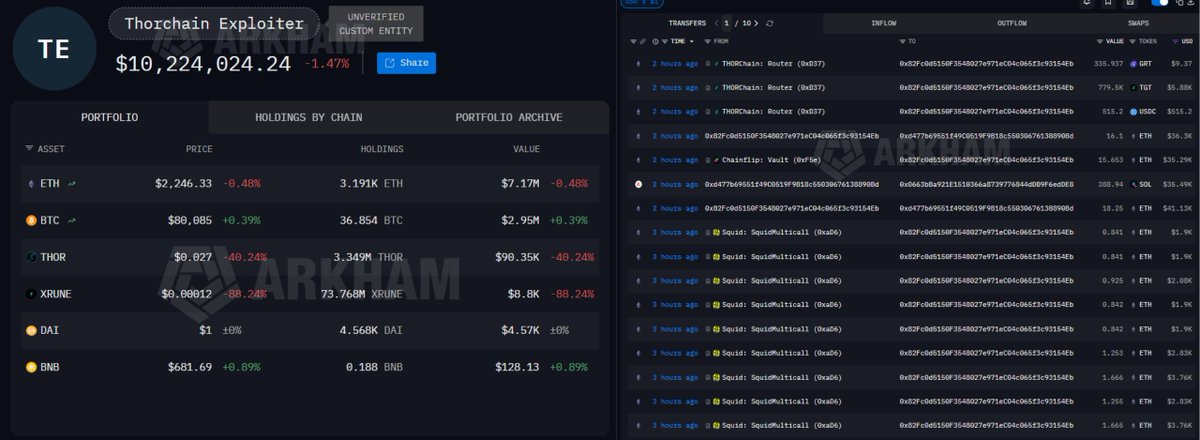The width and height of the screenshot is (1200, 440).
Task: Click the GRT token icon in the transfers
Action: tap(1134, 63)
